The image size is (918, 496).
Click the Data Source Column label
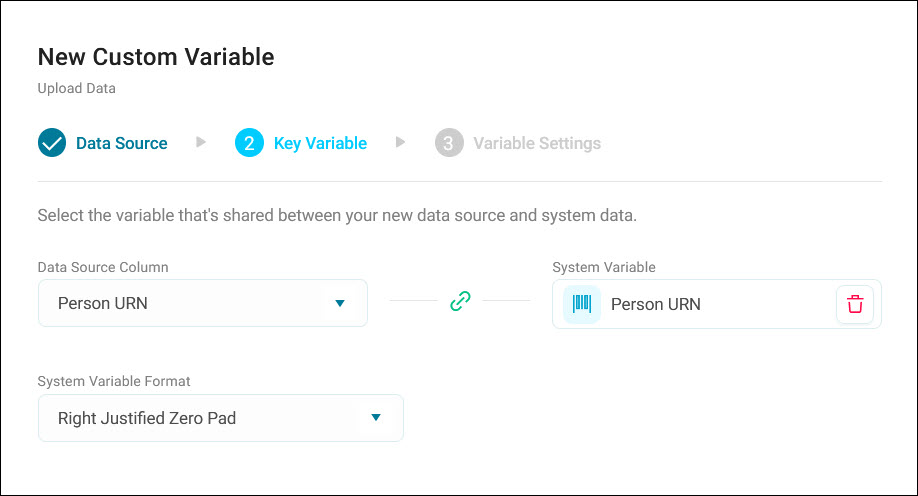(x=103, y=267)
